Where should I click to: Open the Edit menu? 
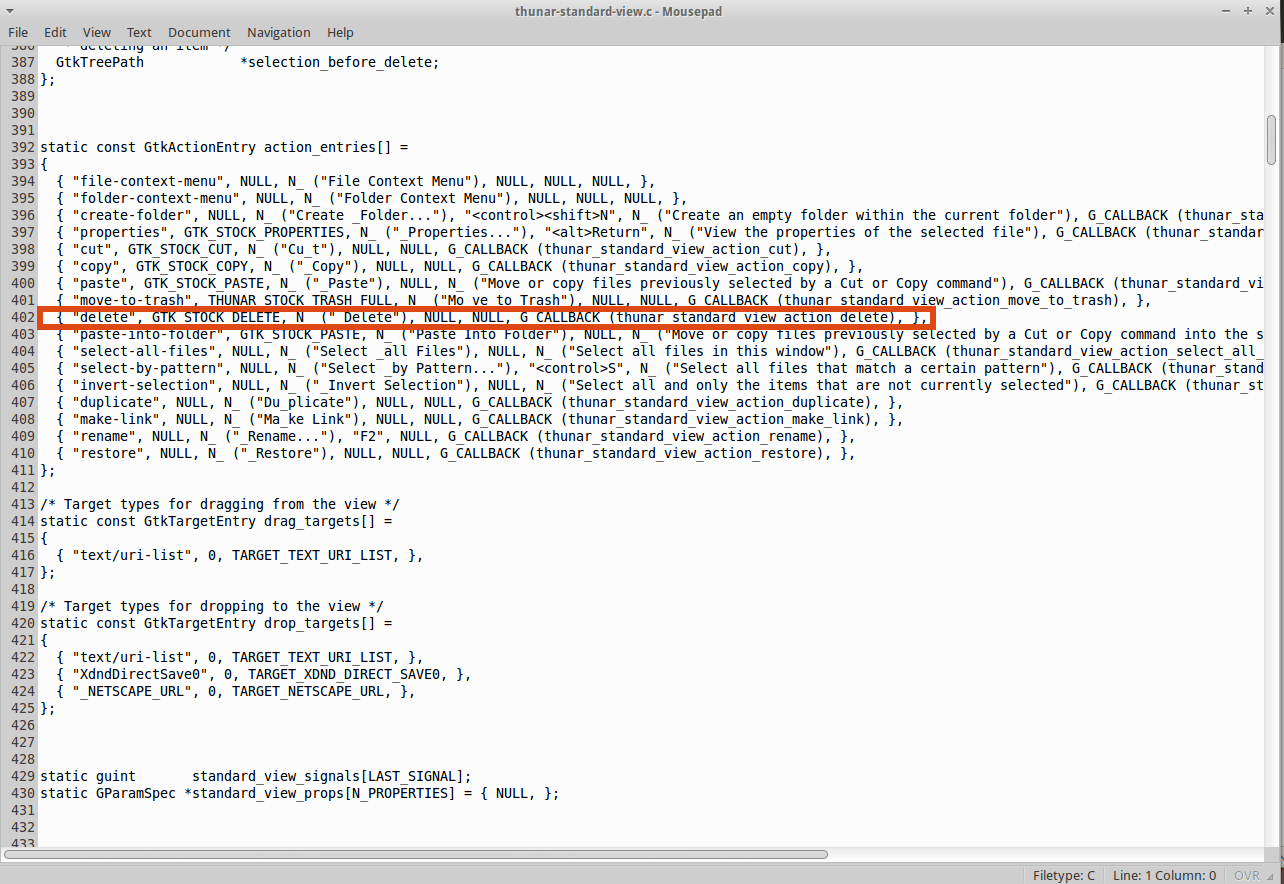pyautogui.click(x=55, y=32)
